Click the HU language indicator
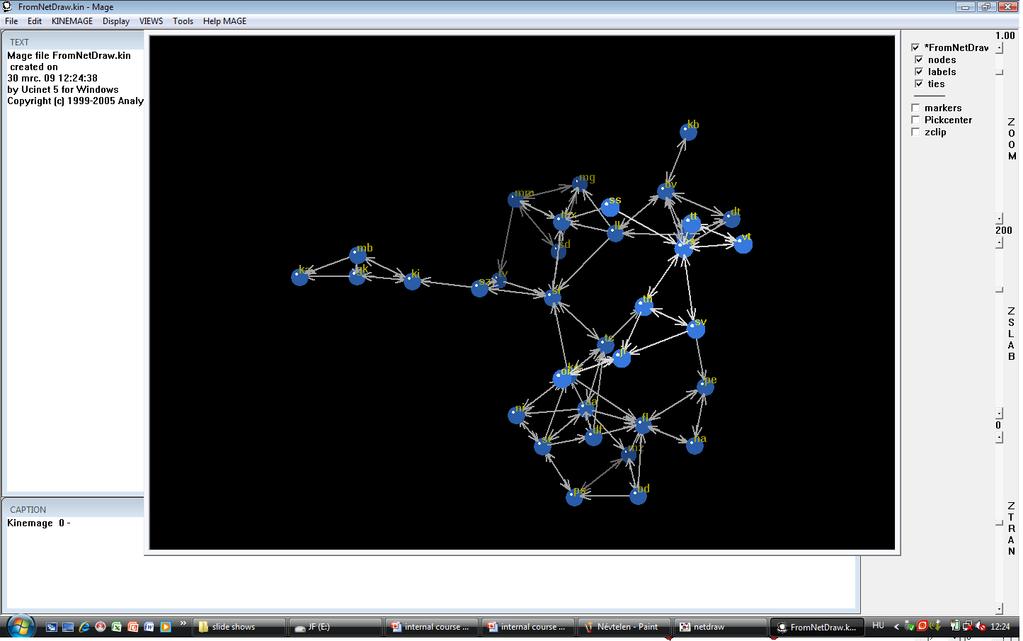 pyautogui.click(x=878, y=626)
